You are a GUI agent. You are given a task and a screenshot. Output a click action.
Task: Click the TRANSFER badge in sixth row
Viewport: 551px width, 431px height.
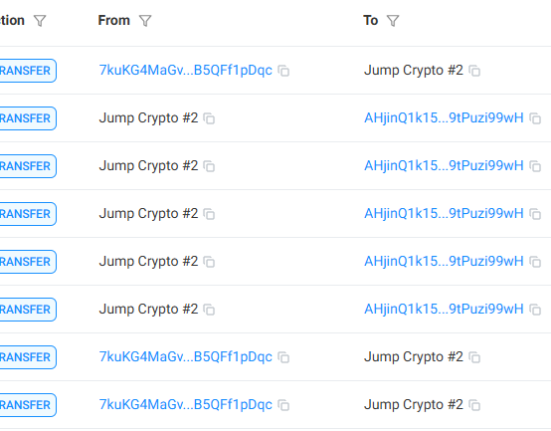click(x=28, y=309)
